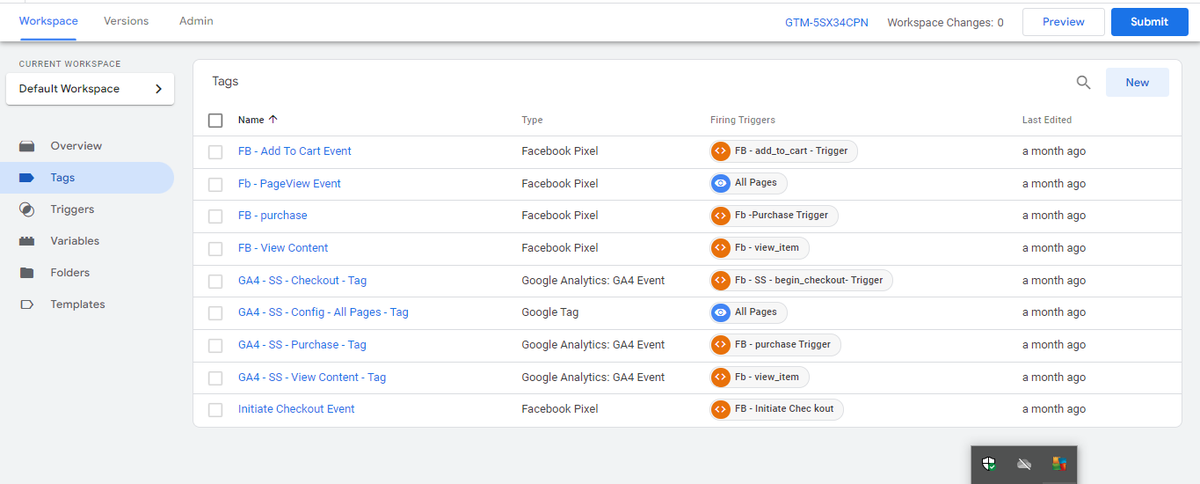Click the cloud icon in system tray

point(1023,464)
